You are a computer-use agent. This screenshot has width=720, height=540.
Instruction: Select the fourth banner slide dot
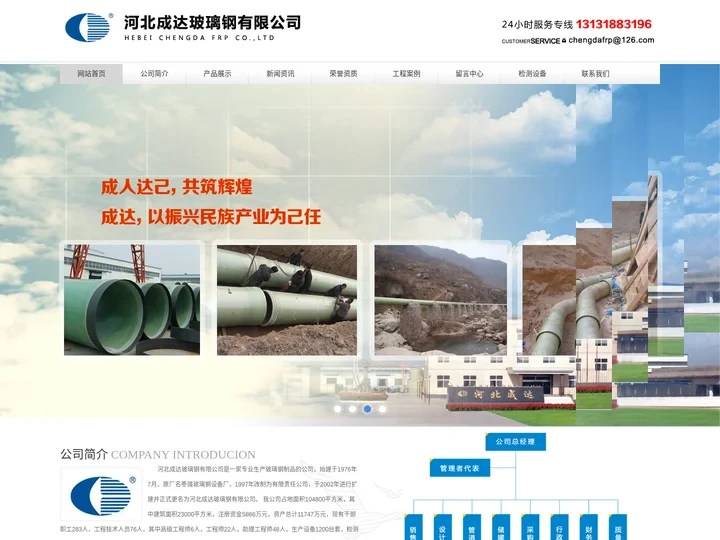pyautogui.click(x=382, y=409)
